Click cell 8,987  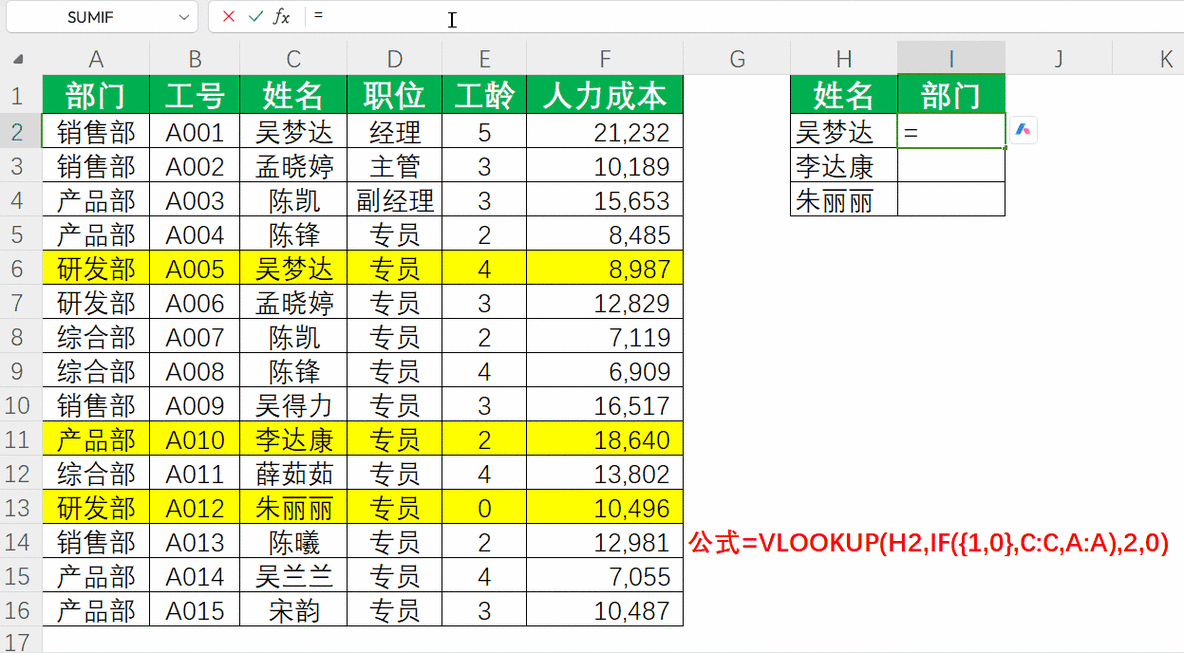(605, 269)
